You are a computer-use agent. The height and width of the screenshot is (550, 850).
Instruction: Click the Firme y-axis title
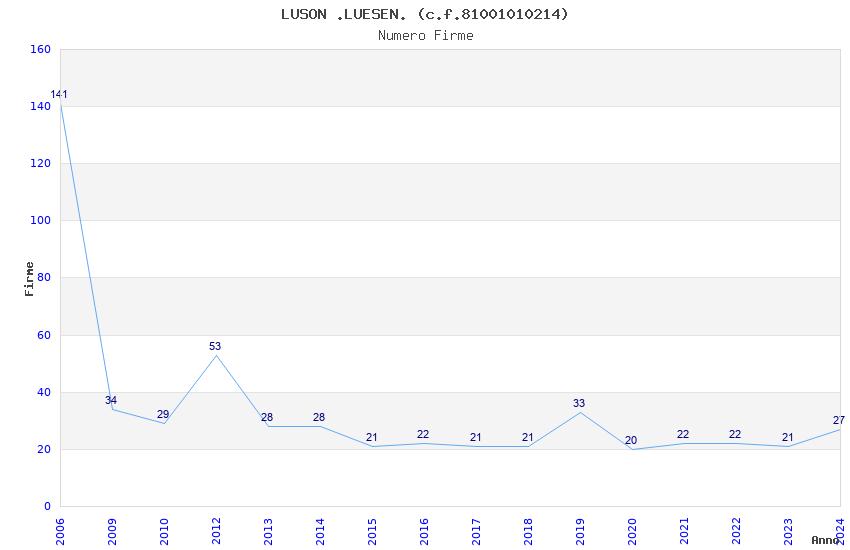coord(29,279)
